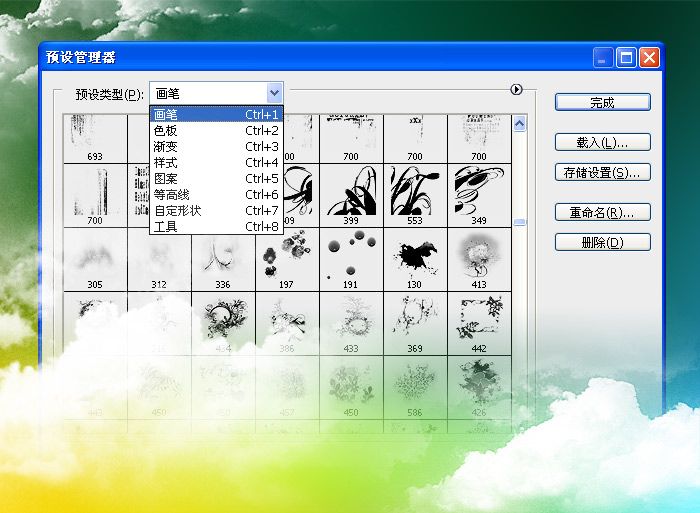Viewport: 700px width, 513px height.
Task: Pick the grunge brush preset 693
Action: [x=95, y=135]
